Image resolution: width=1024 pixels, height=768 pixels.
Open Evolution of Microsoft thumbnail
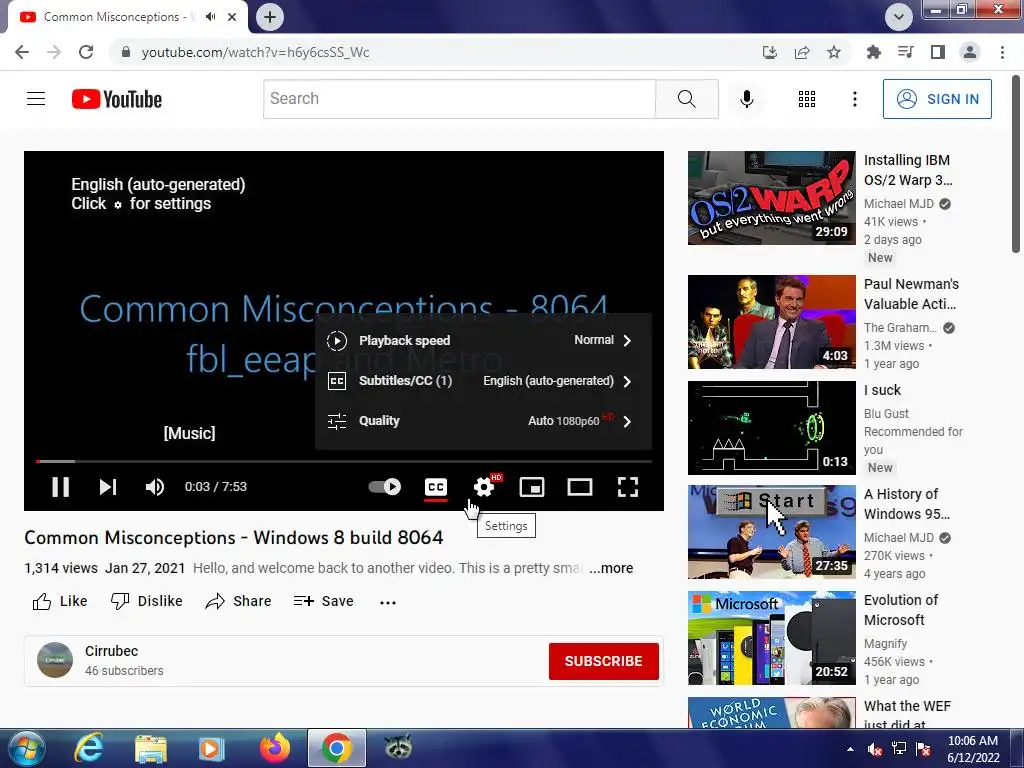coord(771,638)
